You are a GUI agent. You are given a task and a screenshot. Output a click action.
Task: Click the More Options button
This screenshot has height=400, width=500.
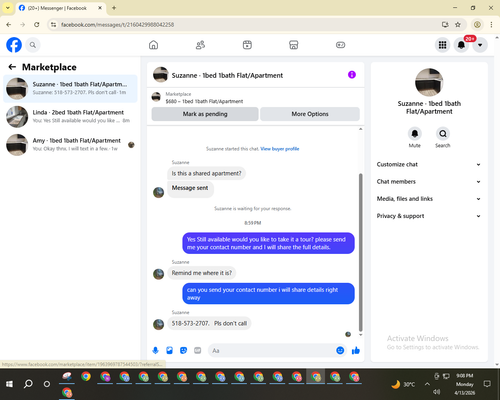point(310,114)
